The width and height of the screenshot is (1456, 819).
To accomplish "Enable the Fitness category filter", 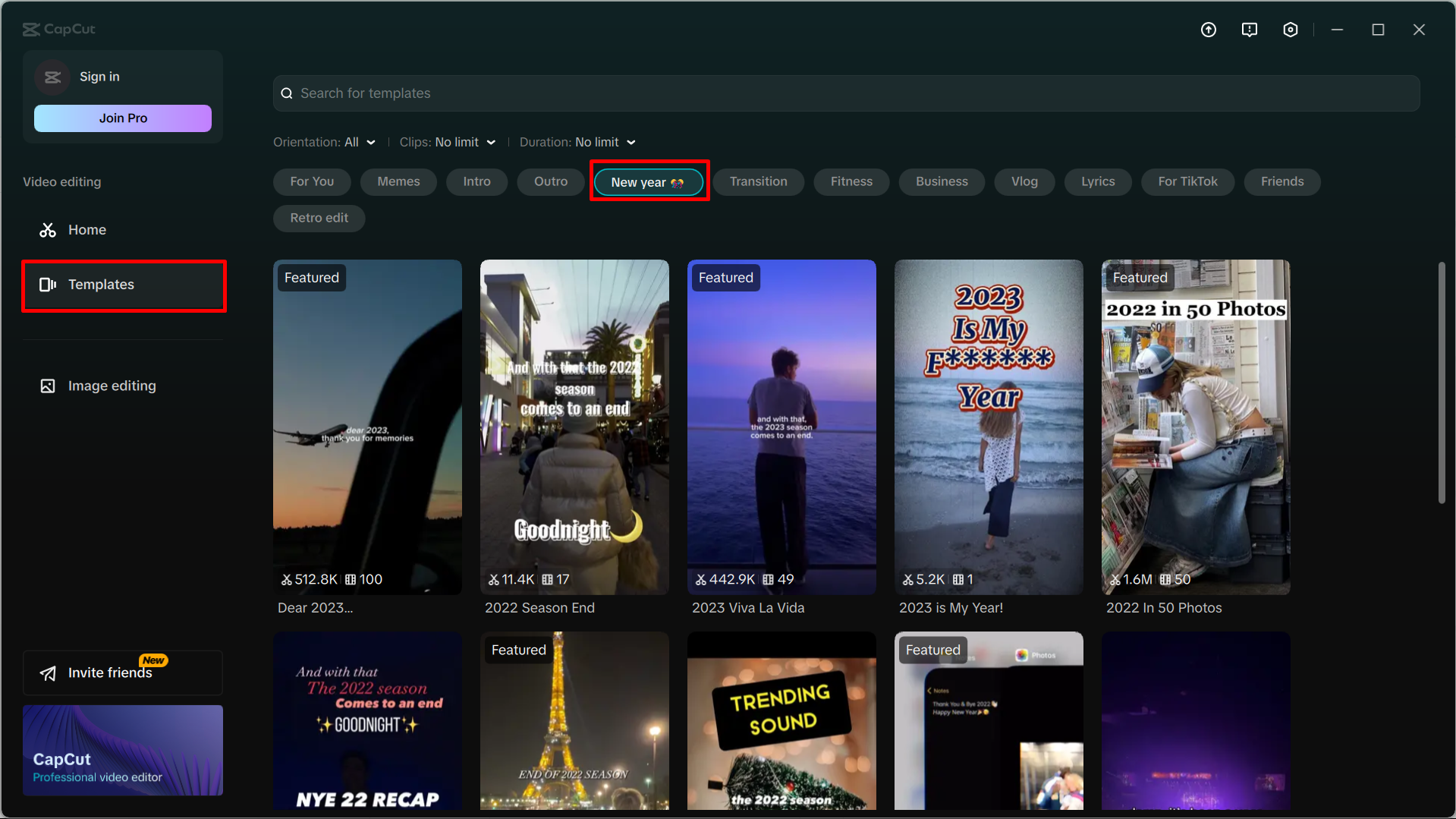I will coord(851,181).
